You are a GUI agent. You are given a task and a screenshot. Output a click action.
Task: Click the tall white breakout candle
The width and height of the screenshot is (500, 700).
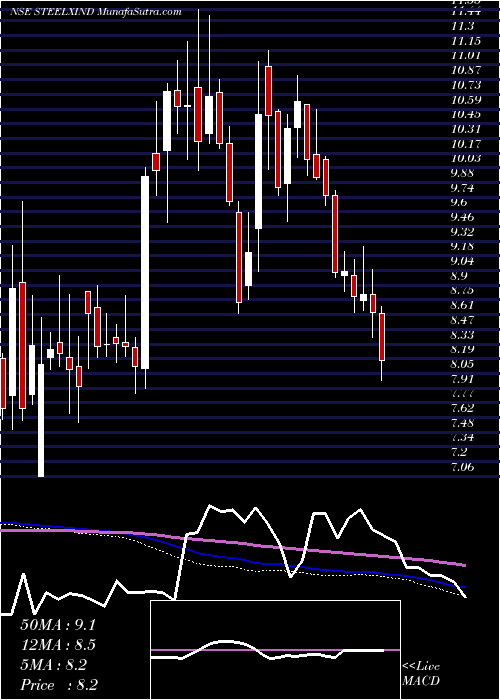click(145, 272)
